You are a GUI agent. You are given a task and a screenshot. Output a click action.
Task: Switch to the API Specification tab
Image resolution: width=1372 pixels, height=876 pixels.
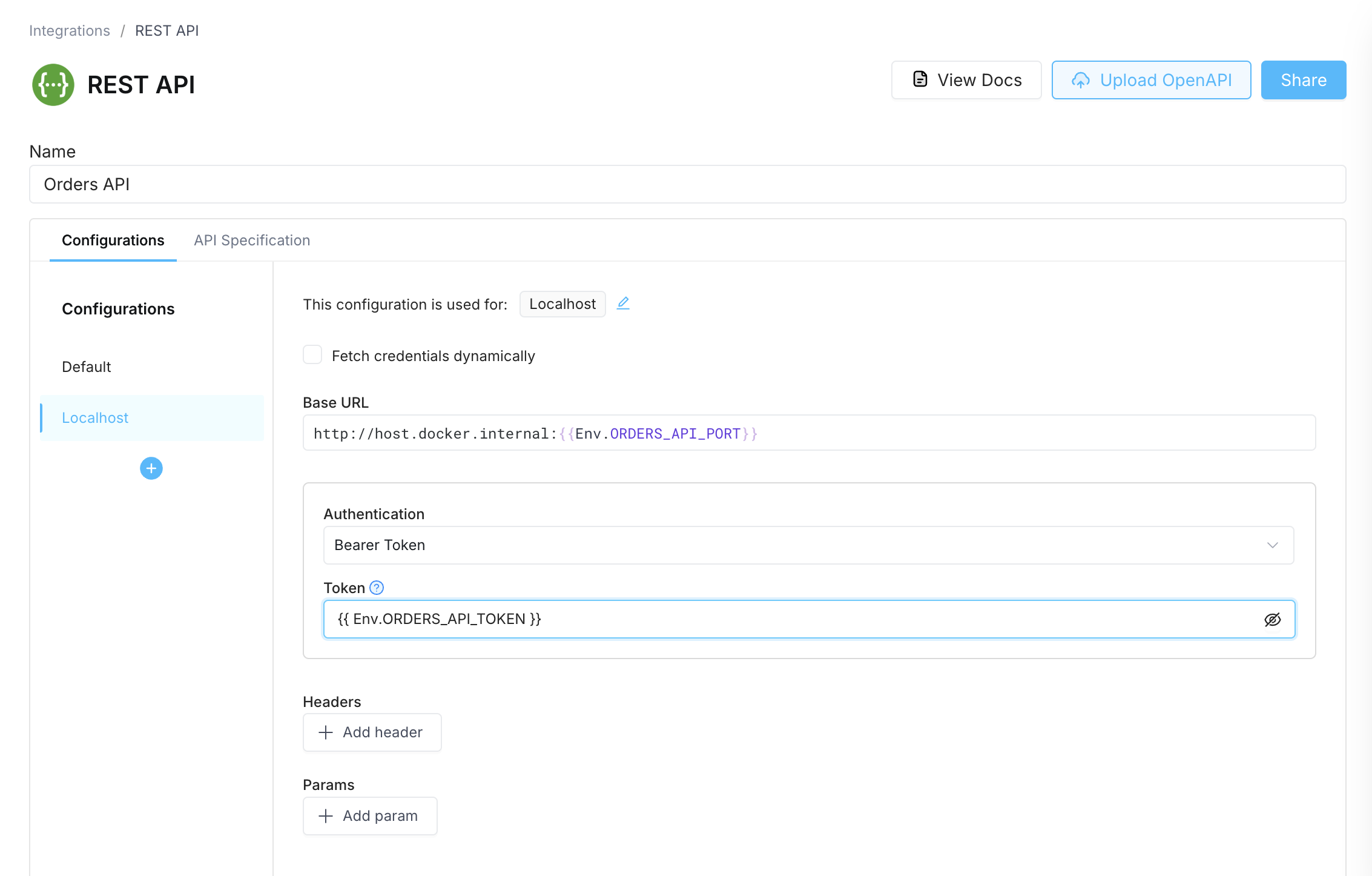point(251,240)
